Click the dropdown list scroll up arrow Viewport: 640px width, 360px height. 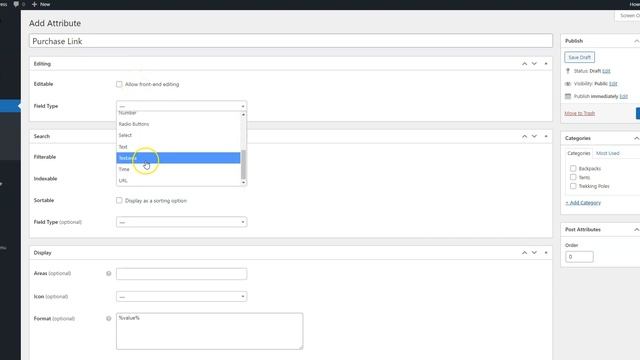pos(243,115)
